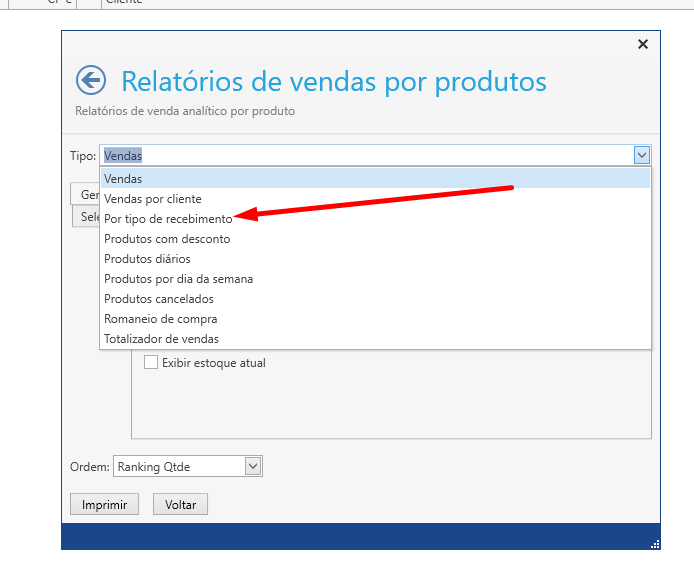Choose Produtos por dia da semana
This screenshot has width=694, height=578.
tap(178, 279)
